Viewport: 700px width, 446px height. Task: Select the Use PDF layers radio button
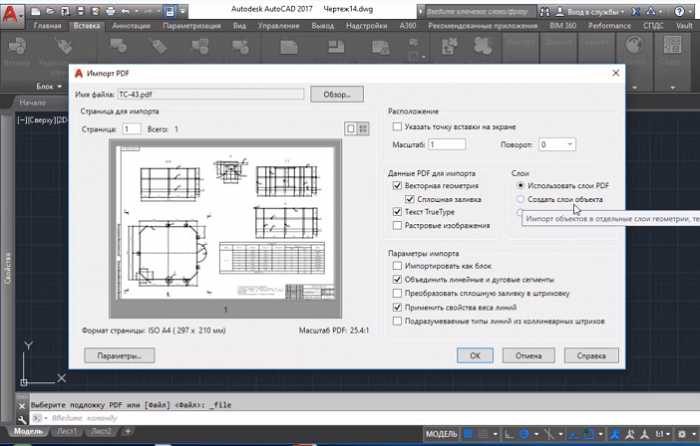[x=520, y=185]
